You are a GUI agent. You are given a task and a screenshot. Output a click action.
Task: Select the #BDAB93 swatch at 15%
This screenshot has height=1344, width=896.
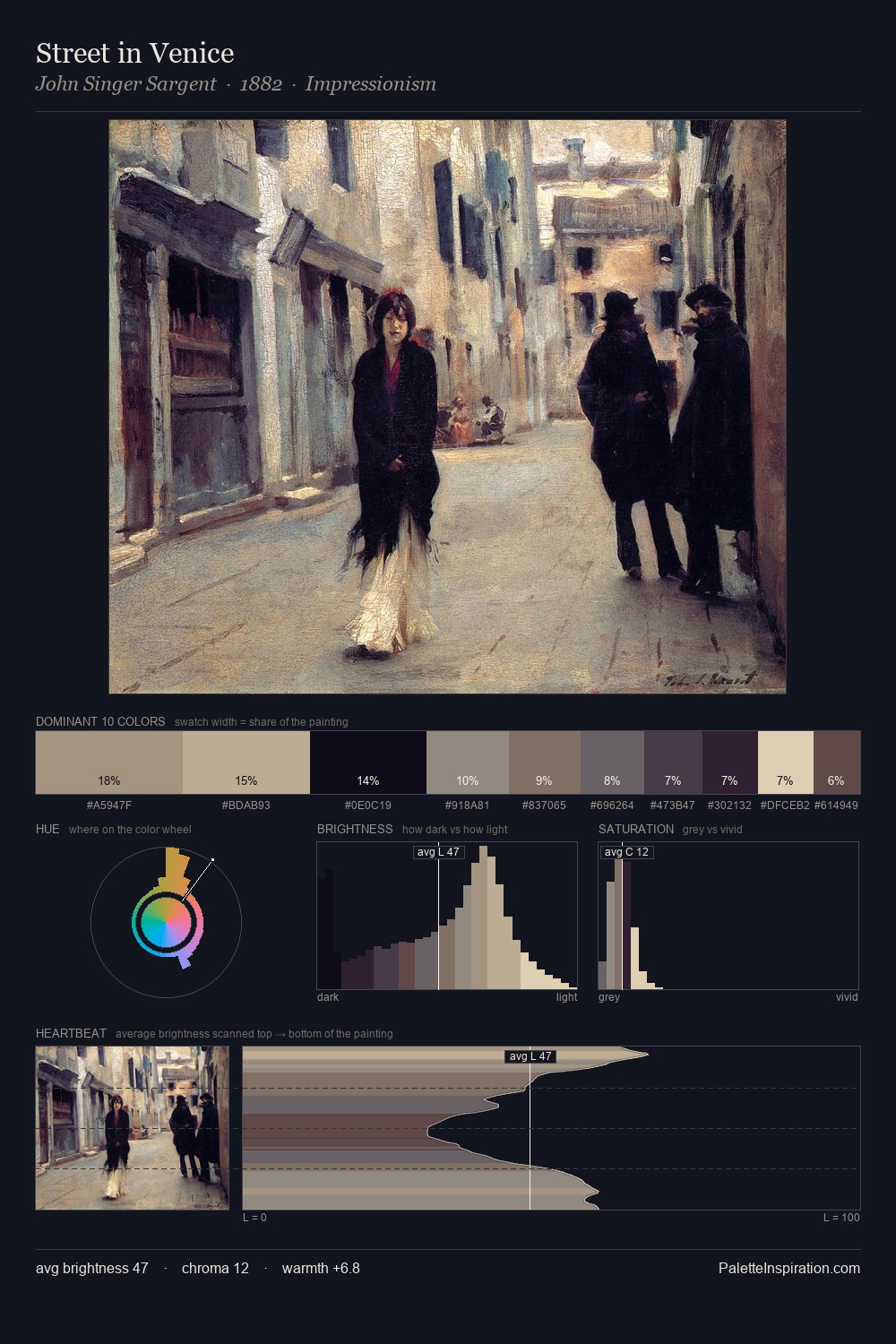[x=246, y=762]
